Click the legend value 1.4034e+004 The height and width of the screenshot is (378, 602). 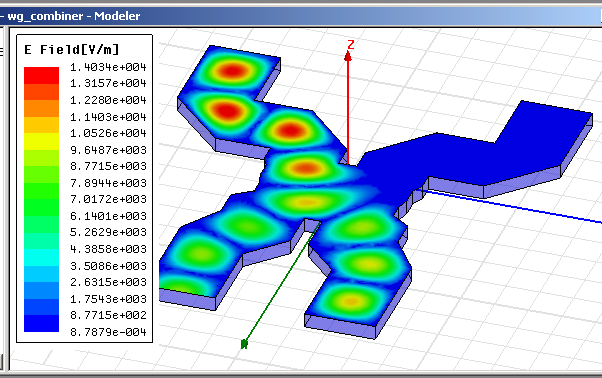pos(108,67)
